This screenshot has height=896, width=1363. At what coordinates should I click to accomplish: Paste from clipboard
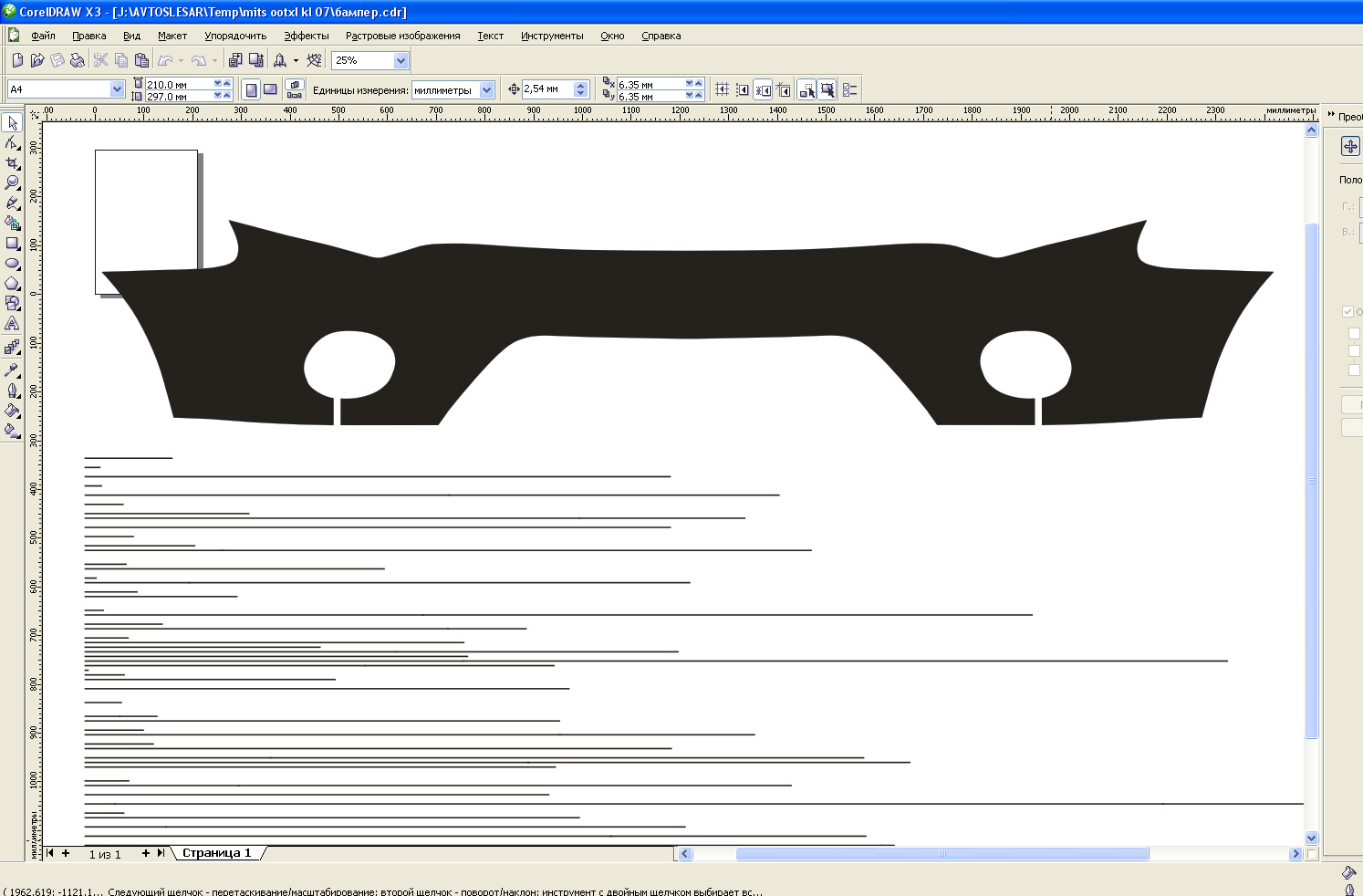pyautogui.click(x=141, y=60)
